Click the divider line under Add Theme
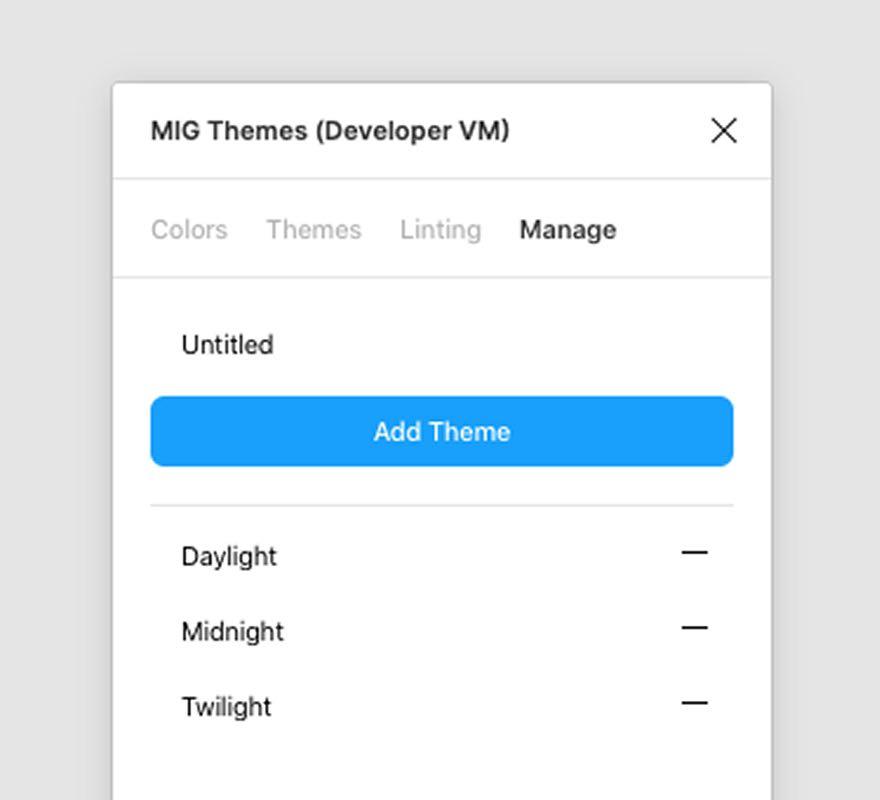The width and height of the screenshot is (880, 800). coord(440,506)
